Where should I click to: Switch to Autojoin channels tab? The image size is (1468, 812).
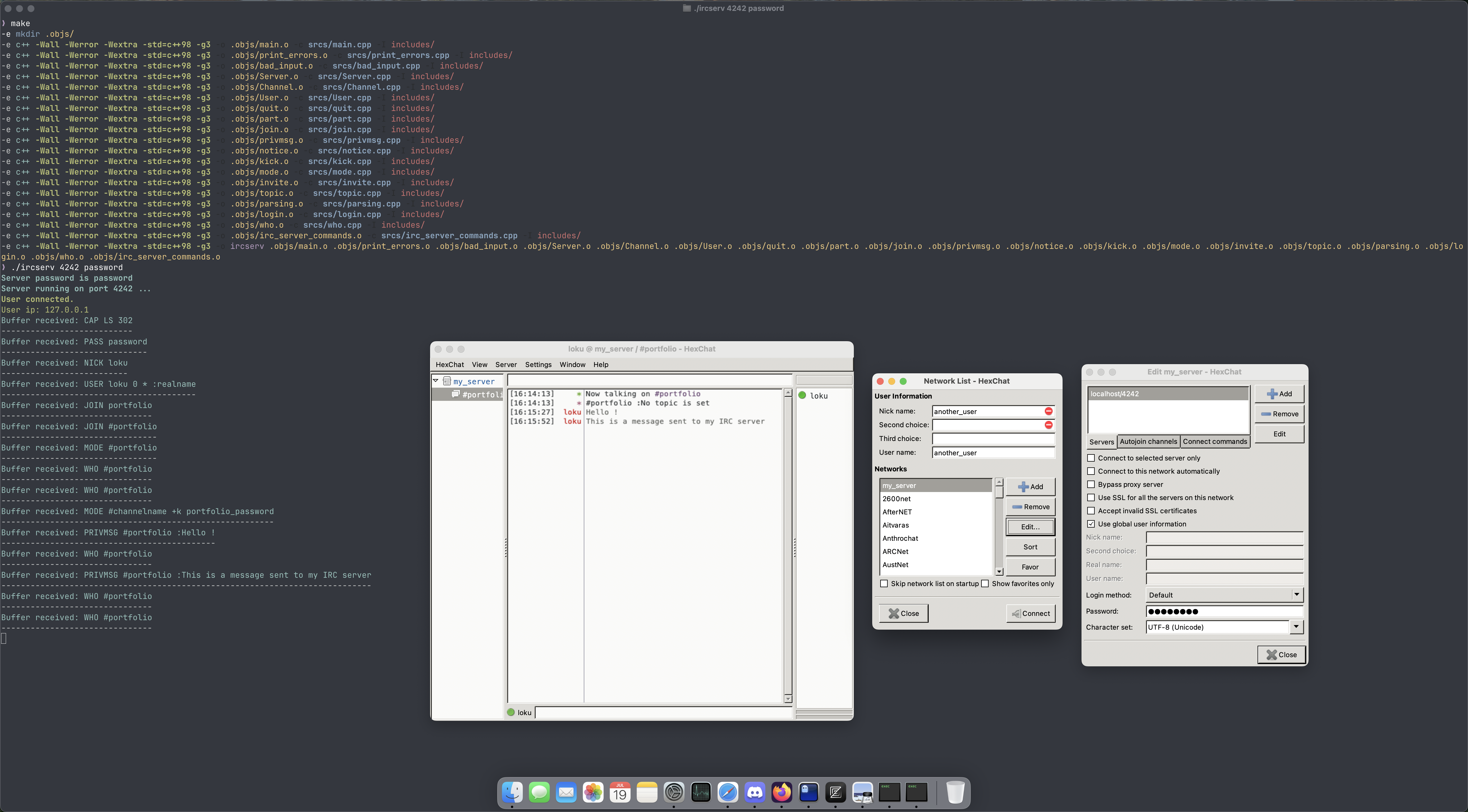[1148, 441]
